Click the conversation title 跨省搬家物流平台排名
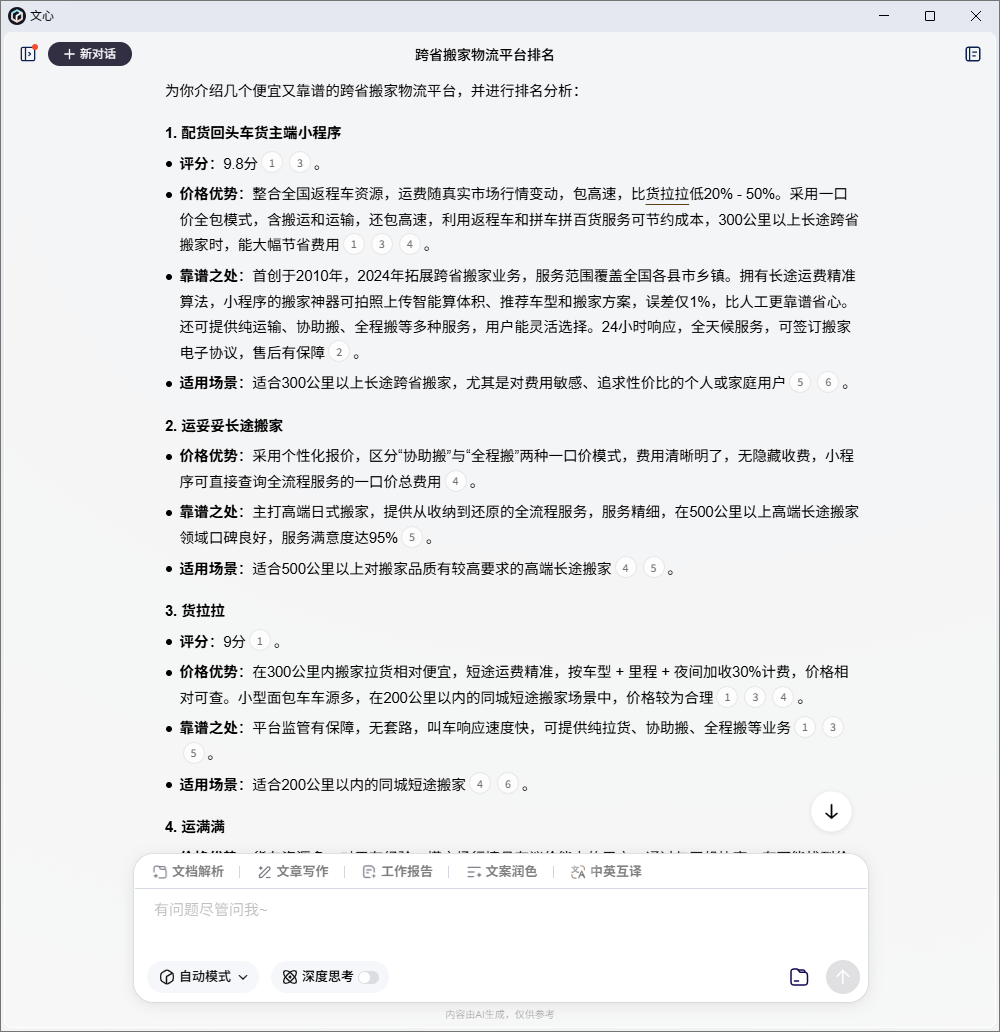The image size is (1000, 1032). tap(485, 55)
